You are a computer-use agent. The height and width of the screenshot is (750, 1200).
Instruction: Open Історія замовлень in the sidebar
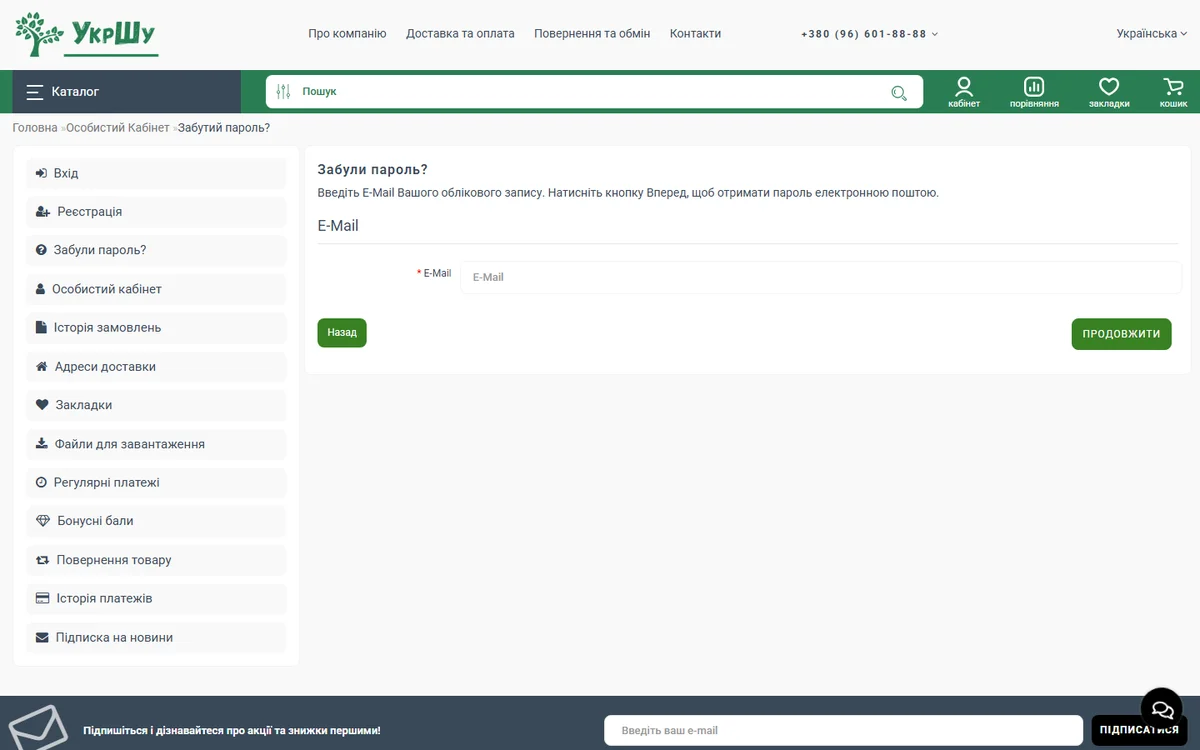pos(156,328)
